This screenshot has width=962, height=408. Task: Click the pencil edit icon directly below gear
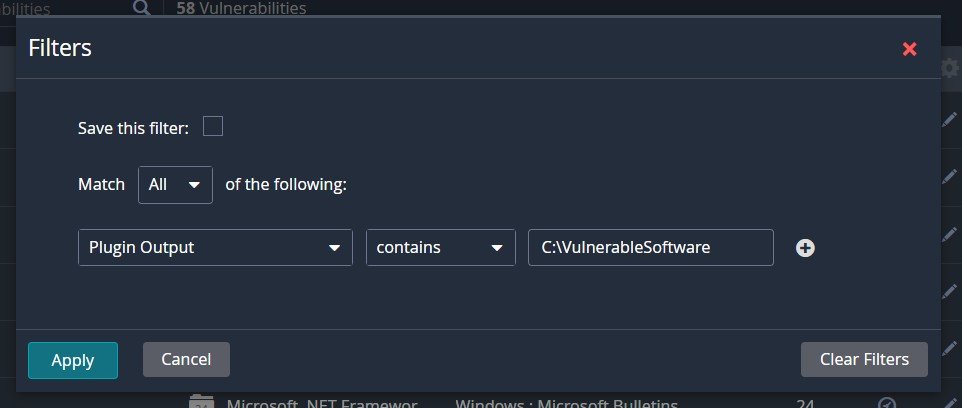(x=950, y=120)
